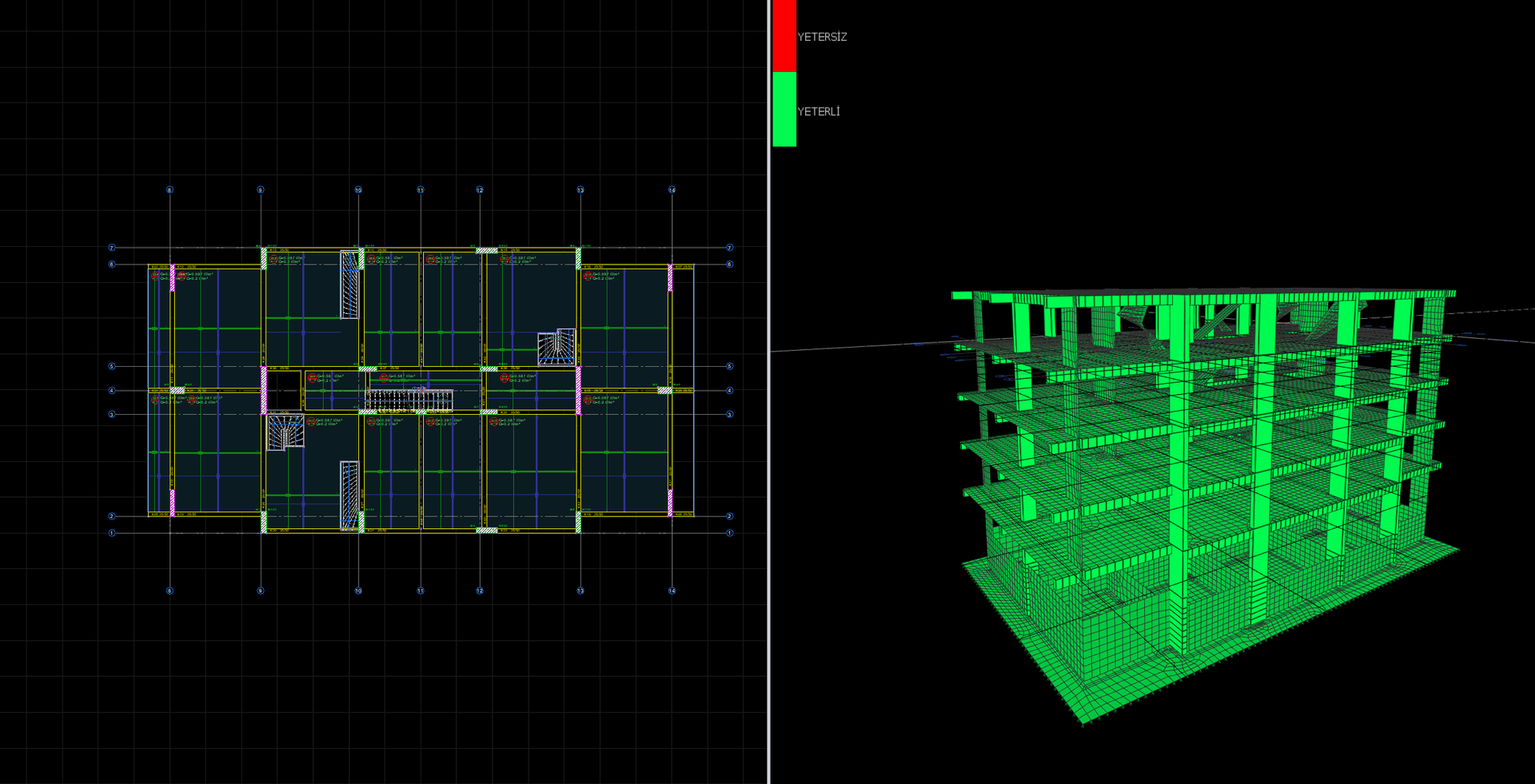Pick the axis 5 bubble left of plan

point(112,366)
